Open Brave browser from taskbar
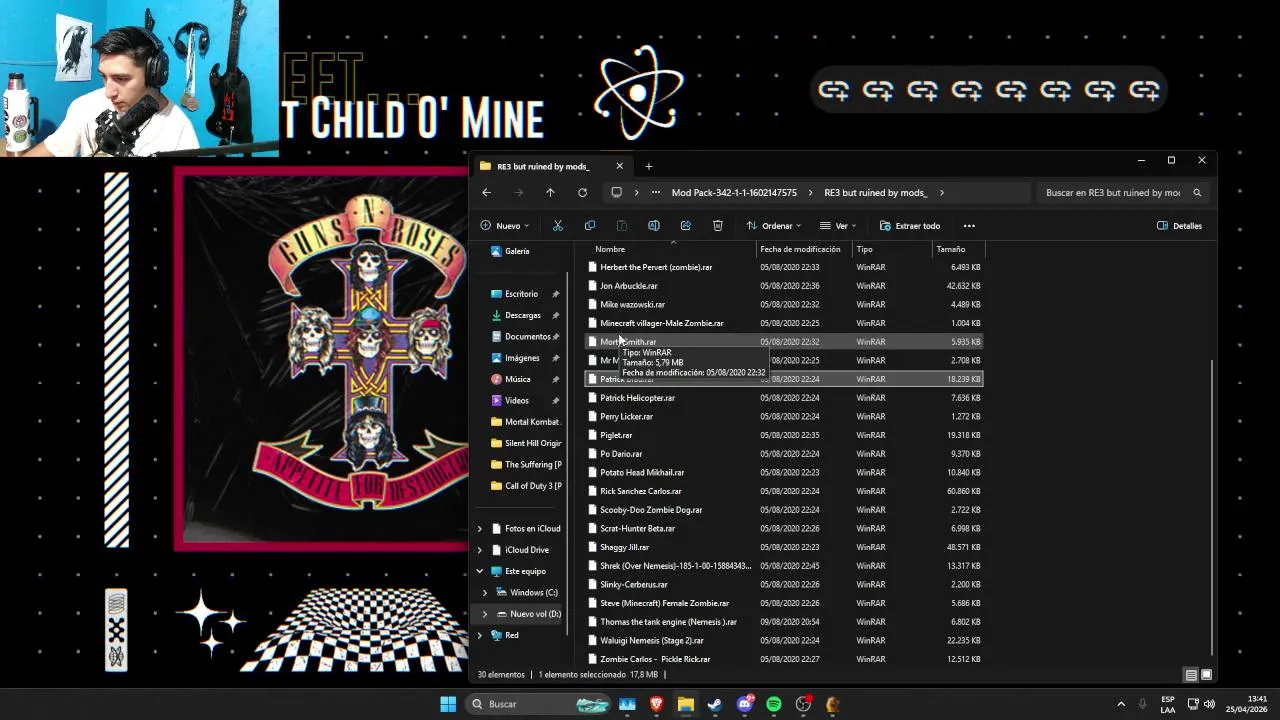The height and width of the screenshot is (720, 1280). 656,704
